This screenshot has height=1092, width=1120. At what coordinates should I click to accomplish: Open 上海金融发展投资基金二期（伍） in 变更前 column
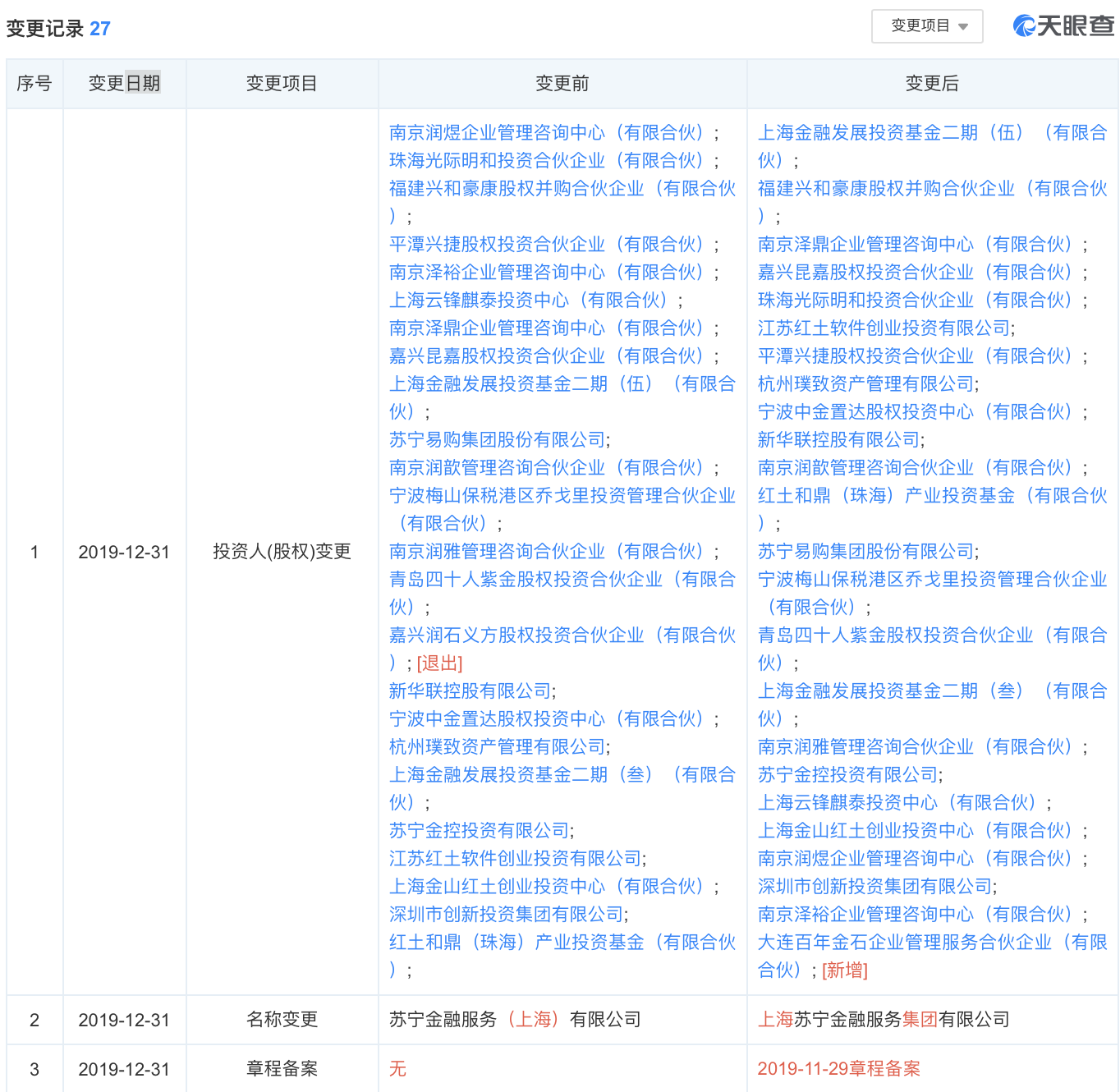coord(562,397)
